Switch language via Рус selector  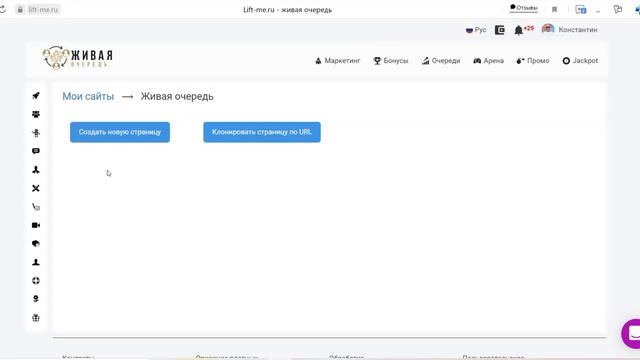click(x=476, y=30)
